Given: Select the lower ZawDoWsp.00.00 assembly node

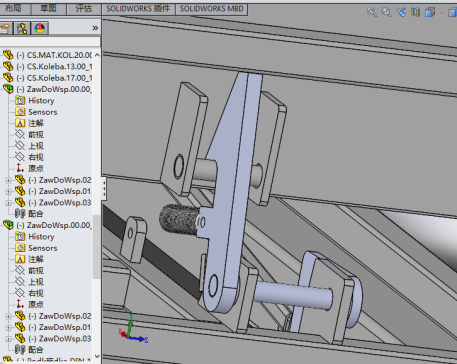Looking at the screenshot, I should 47,225.
